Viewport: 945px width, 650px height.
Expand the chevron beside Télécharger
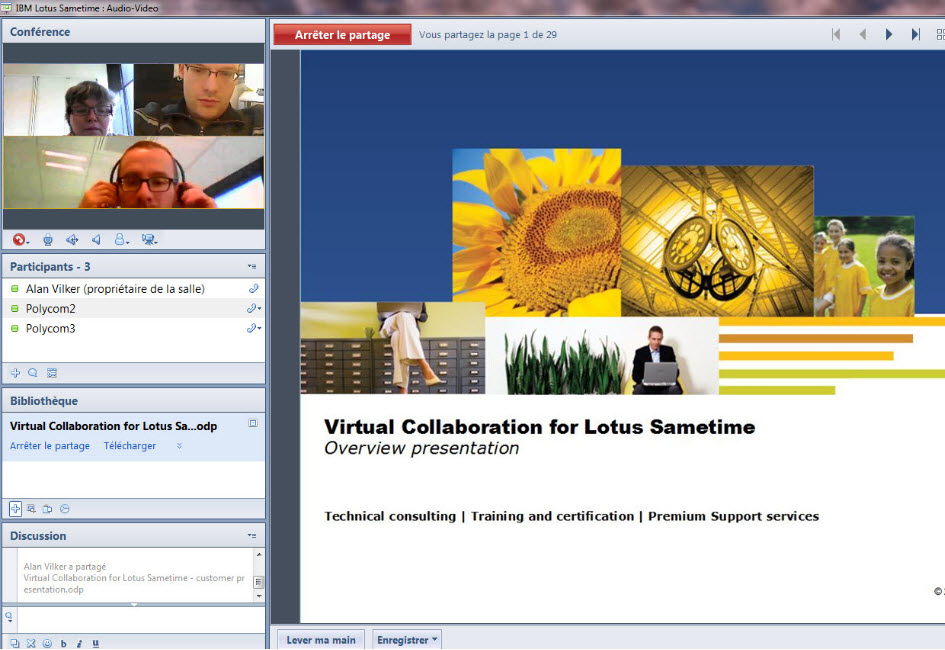pos(179,446)
